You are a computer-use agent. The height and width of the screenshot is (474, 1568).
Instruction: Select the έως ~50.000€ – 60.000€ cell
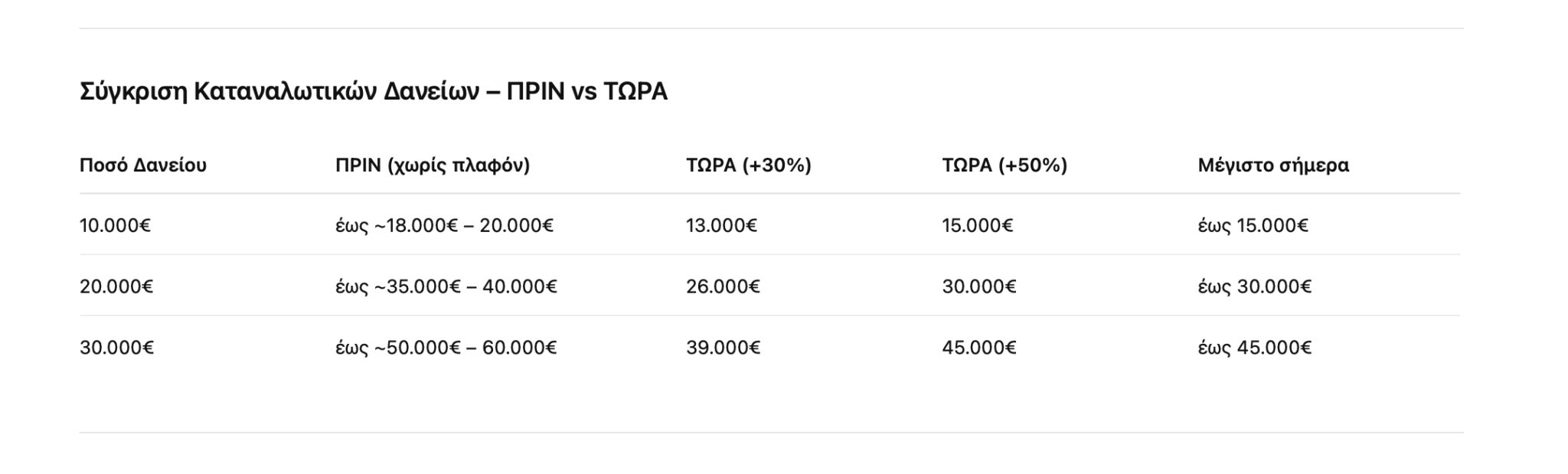[446, 348]
